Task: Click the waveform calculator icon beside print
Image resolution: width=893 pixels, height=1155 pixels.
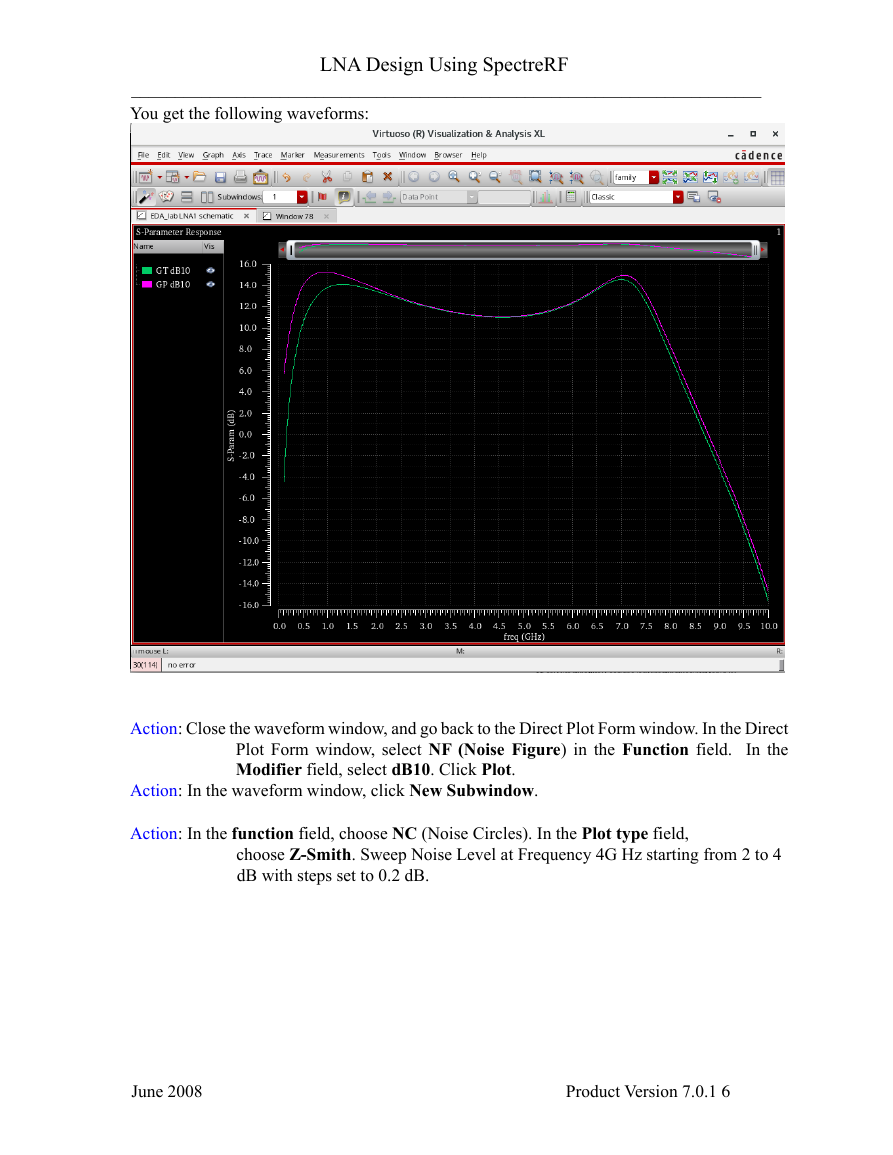Action: click(261, 177)
